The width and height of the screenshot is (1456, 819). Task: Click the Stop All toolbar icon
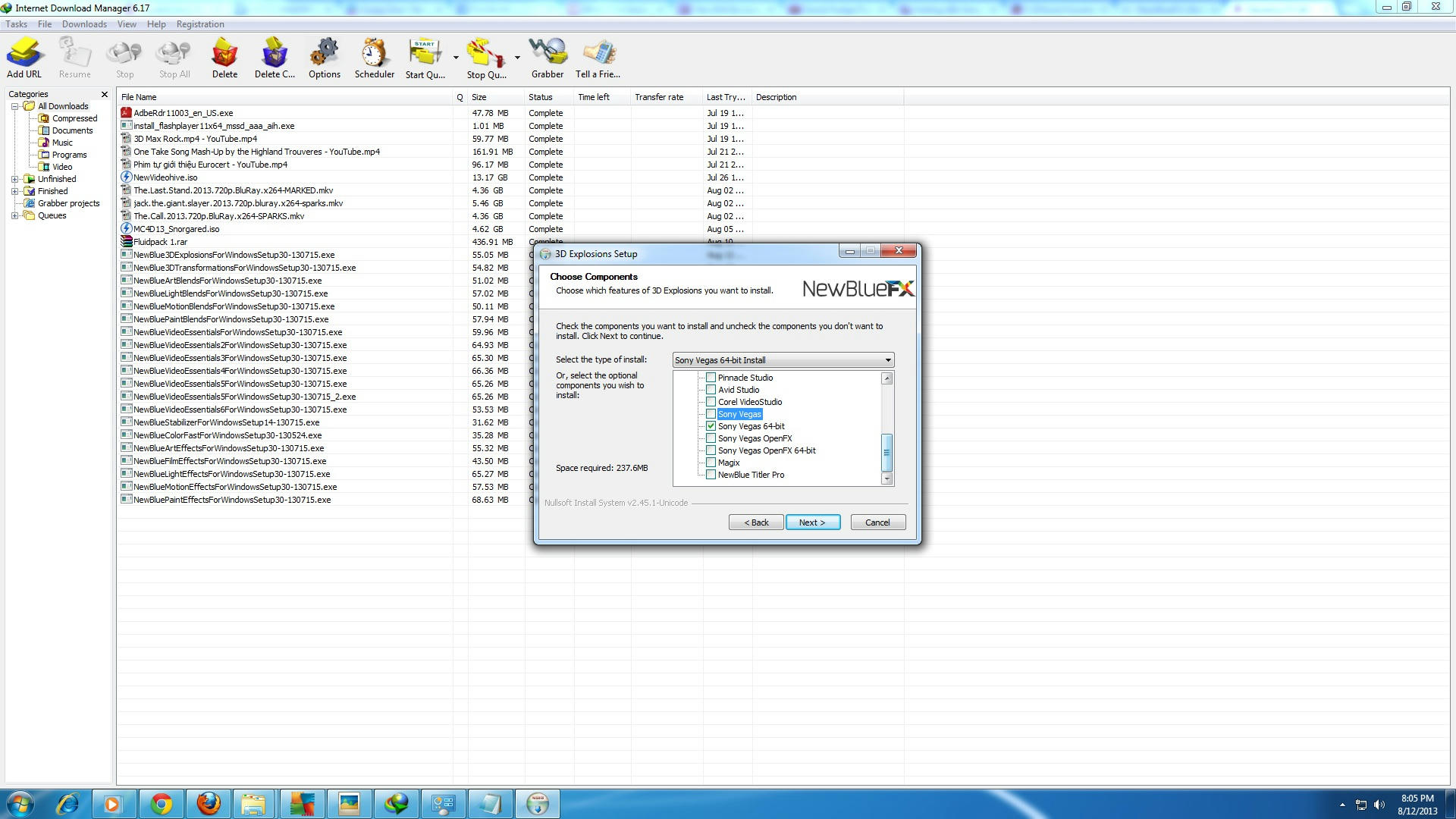[174, 58]
